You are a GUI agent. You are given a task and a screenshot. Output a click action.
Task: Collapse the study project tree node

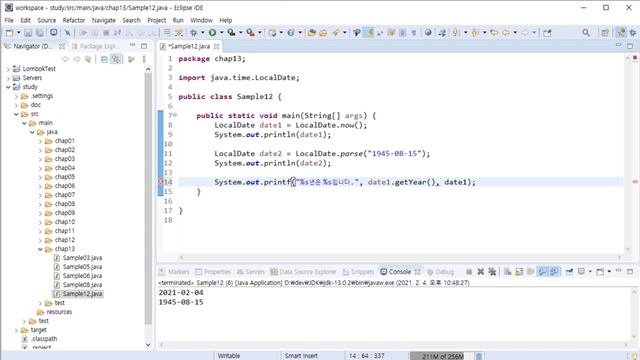[8, 87]
